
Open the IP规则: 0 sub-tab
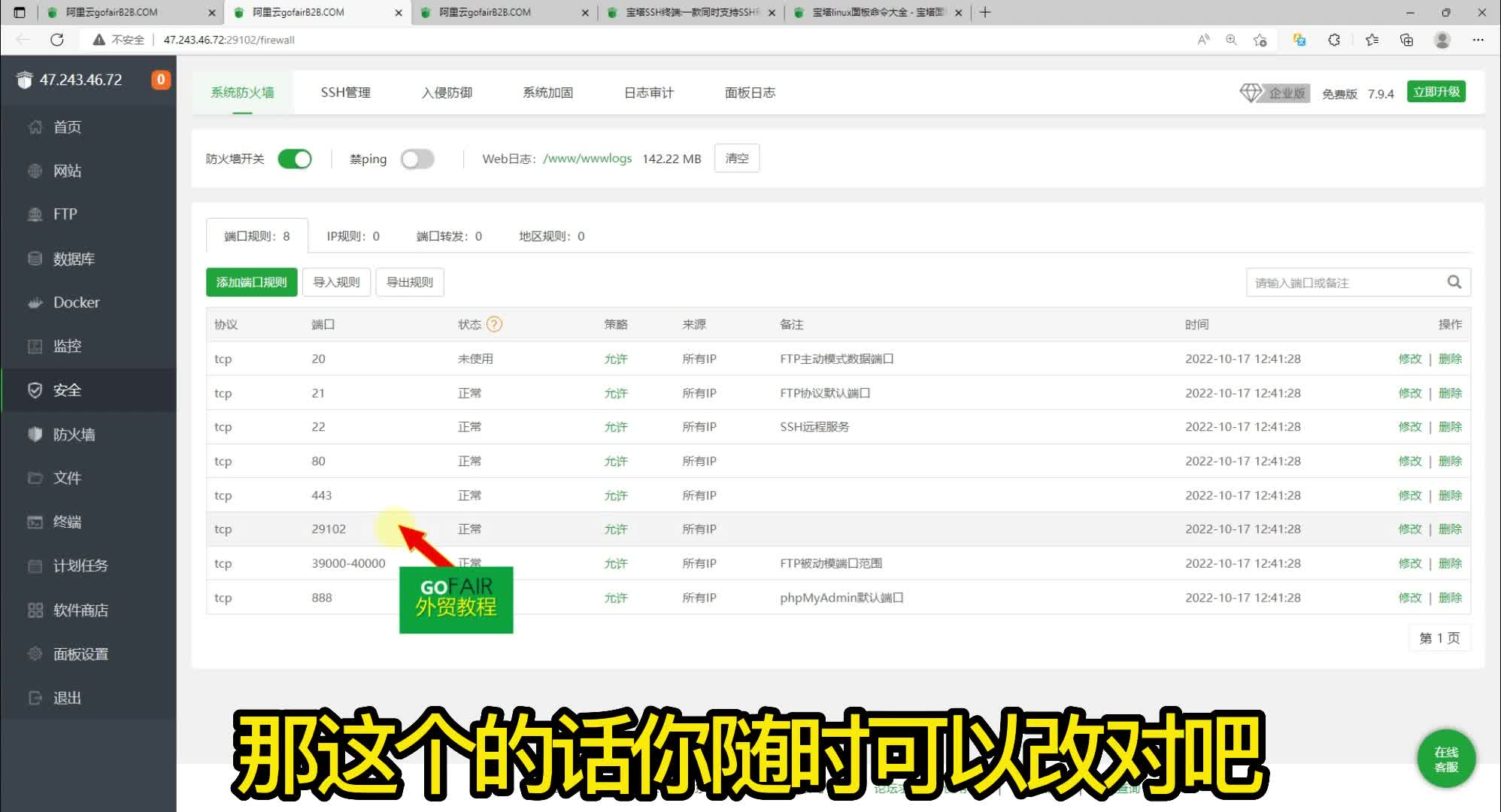[x=353, y=236]
